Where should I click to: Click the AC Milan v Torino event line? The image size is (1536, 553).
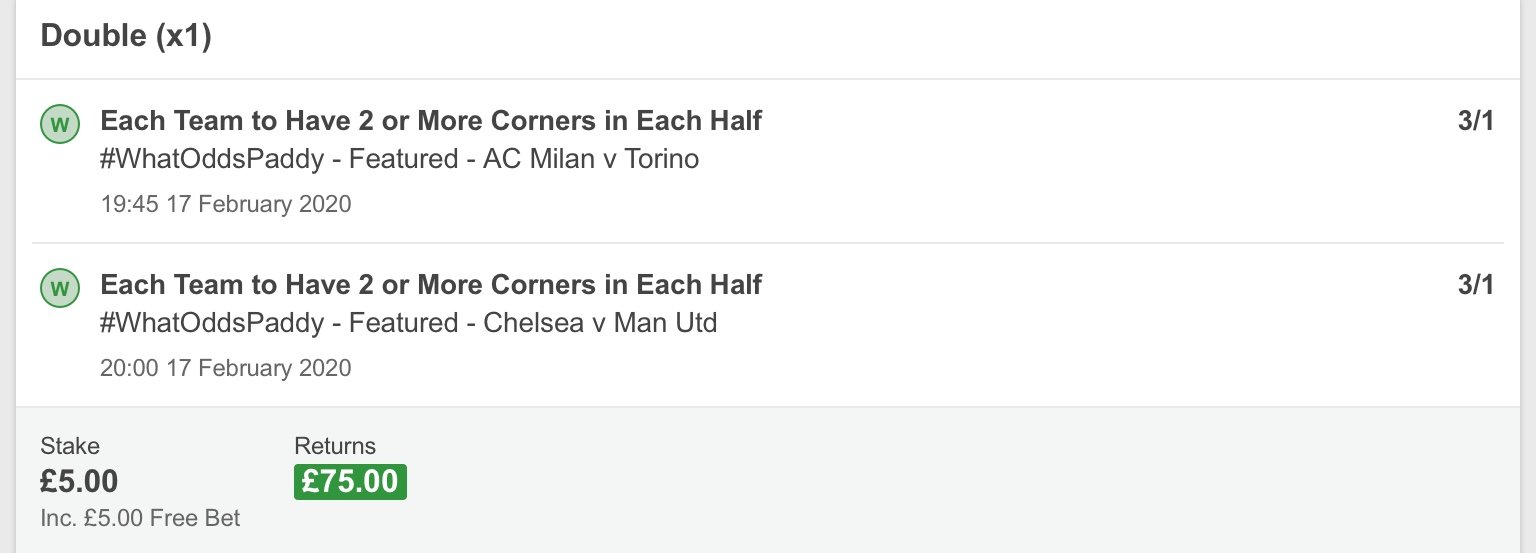[x=400, y=159]
